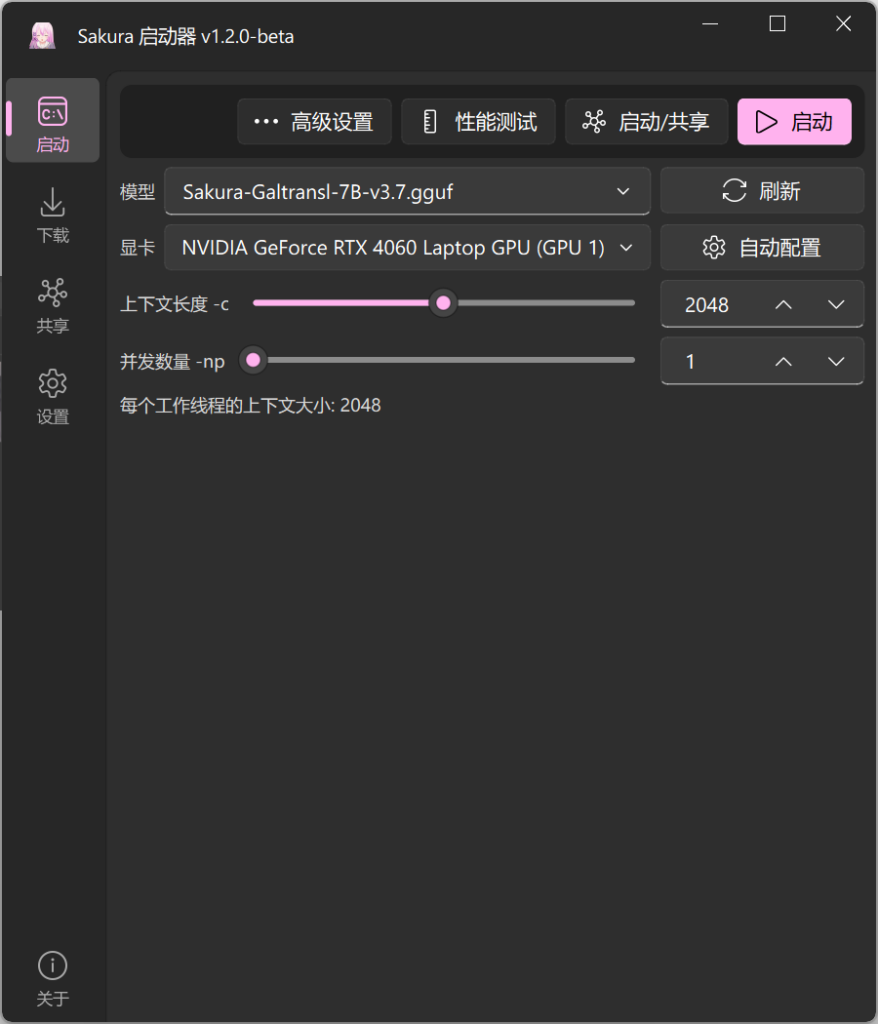Image resolution: width=878 pixels, height=1024 pixels.
Task: Open 性能测试 performance benchmark
Action: (478, 122)
